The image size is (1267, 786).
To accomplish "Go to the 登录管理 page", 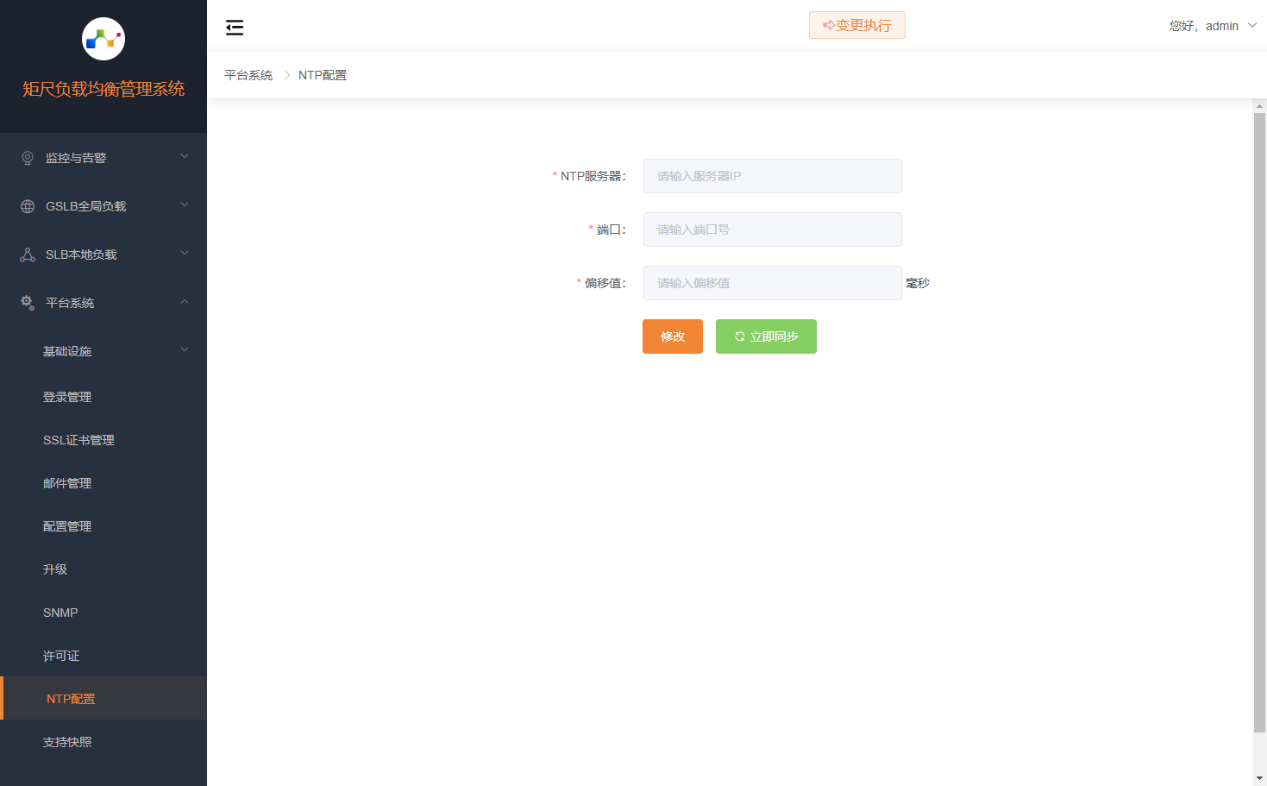I will click(x=67, y=397).
